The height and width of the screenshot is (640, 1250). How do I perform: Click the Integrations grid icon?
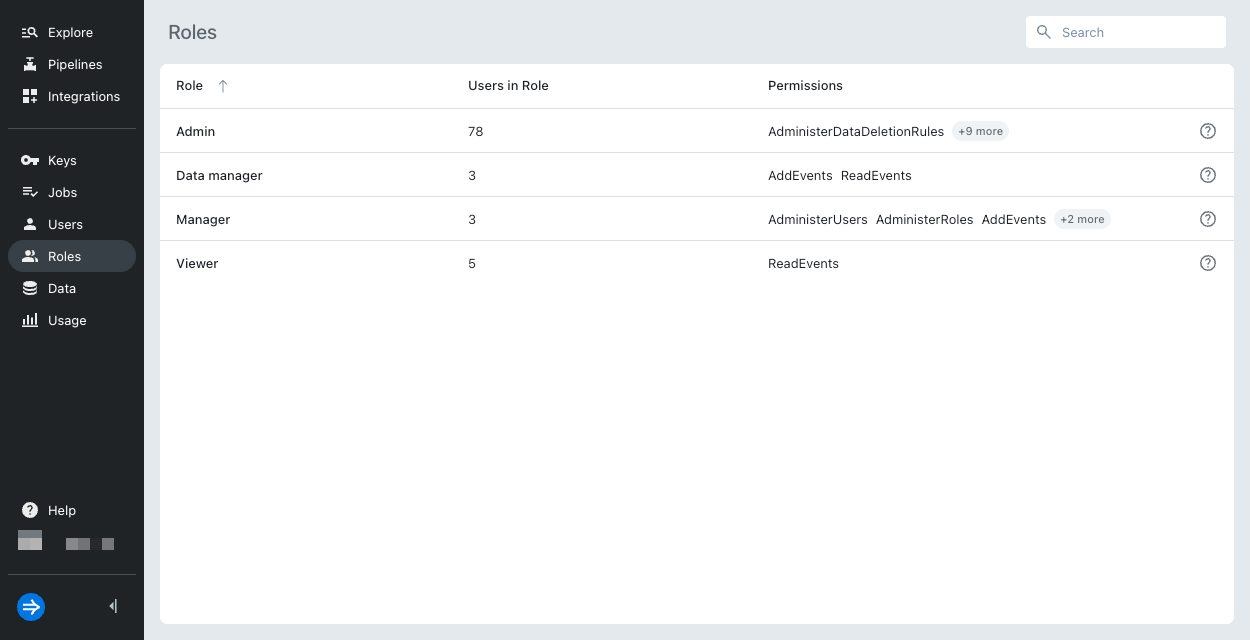(30, 96)
